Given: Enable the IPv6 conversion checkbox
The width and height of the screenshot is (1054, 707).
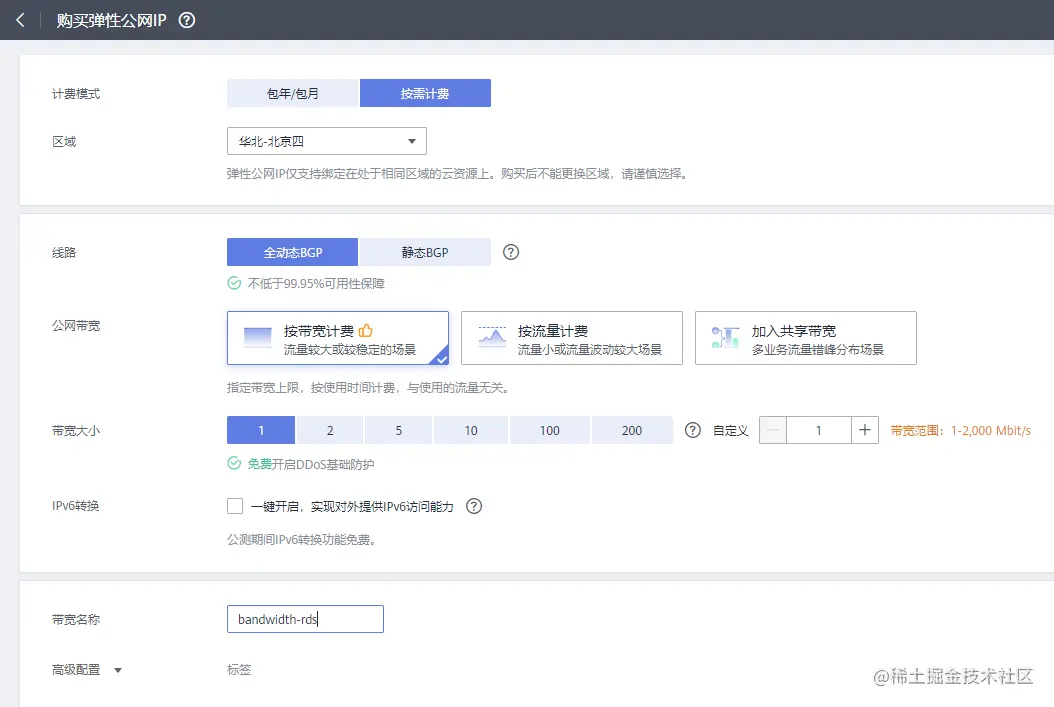Looking at the screenshot, I should [x=235, y=506].
